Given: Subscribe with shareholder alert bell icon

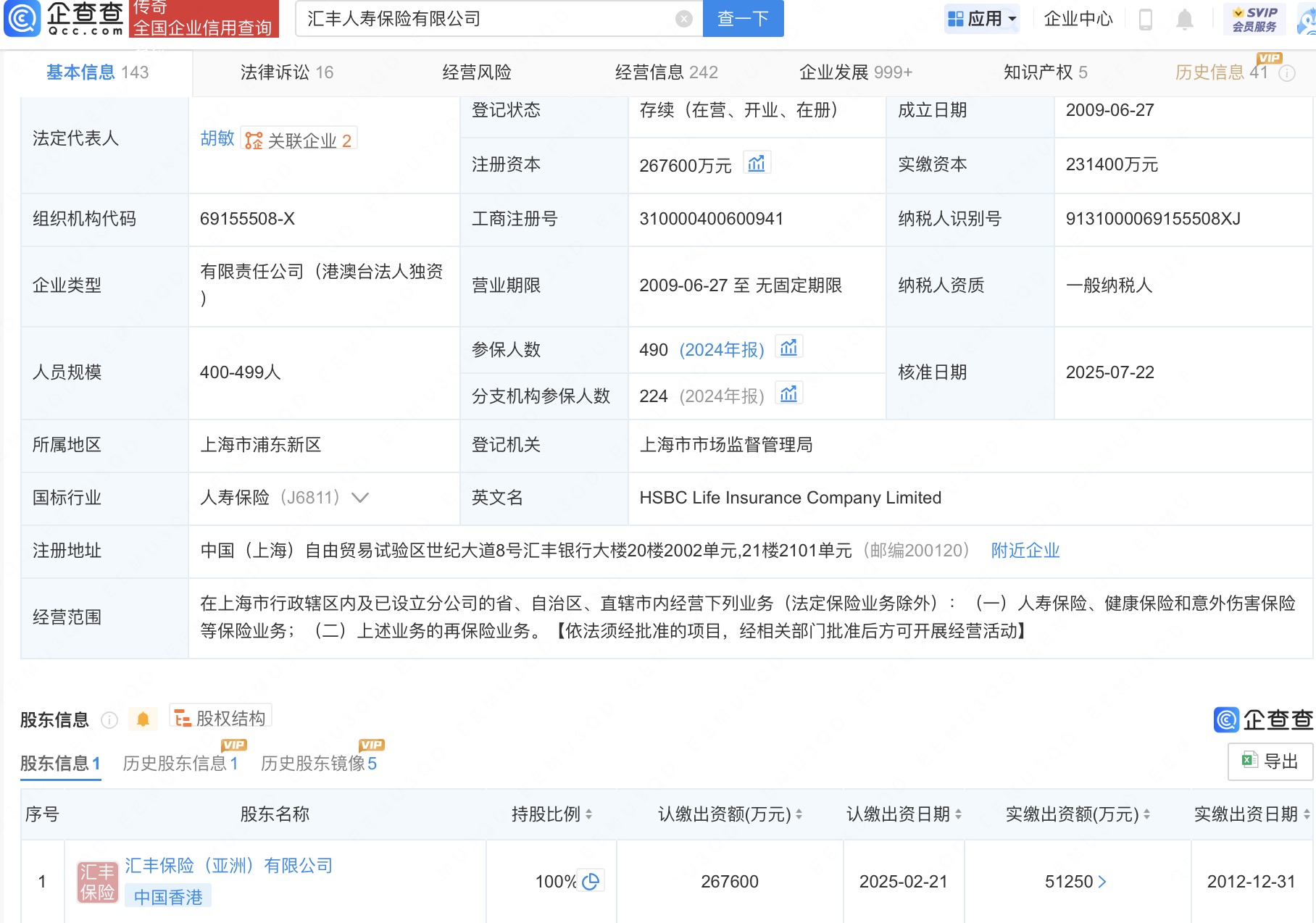Looking at the screenshot, I should (143, 719).
